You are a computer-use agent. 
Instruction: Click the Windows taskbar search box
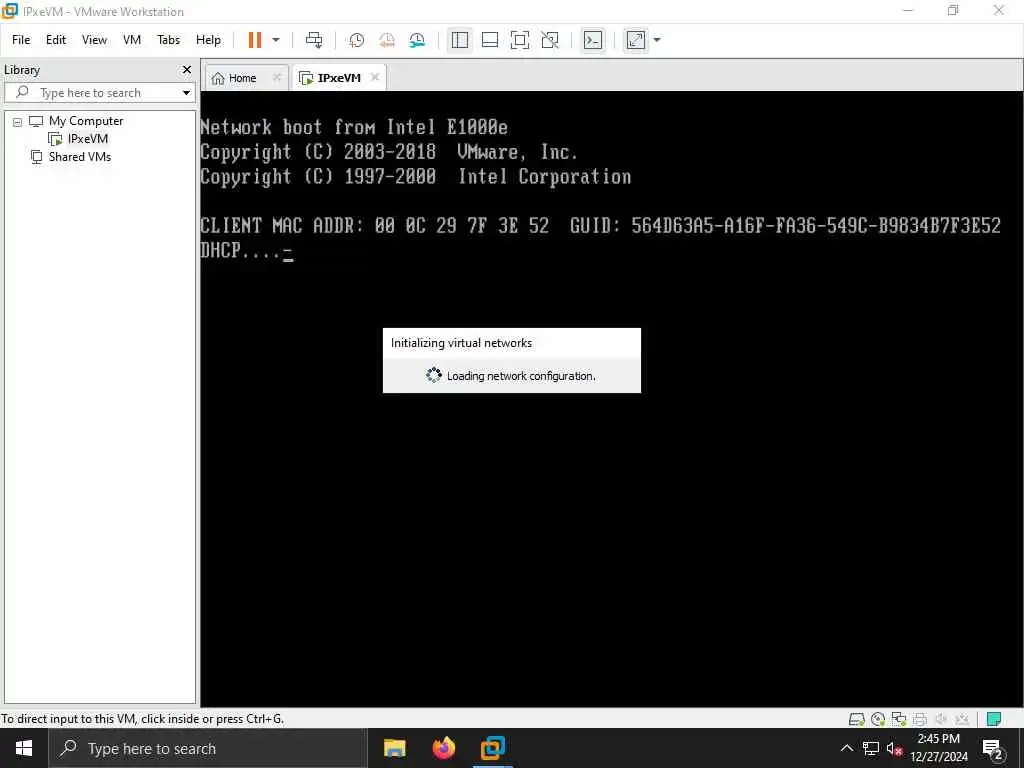pos(208,748)
